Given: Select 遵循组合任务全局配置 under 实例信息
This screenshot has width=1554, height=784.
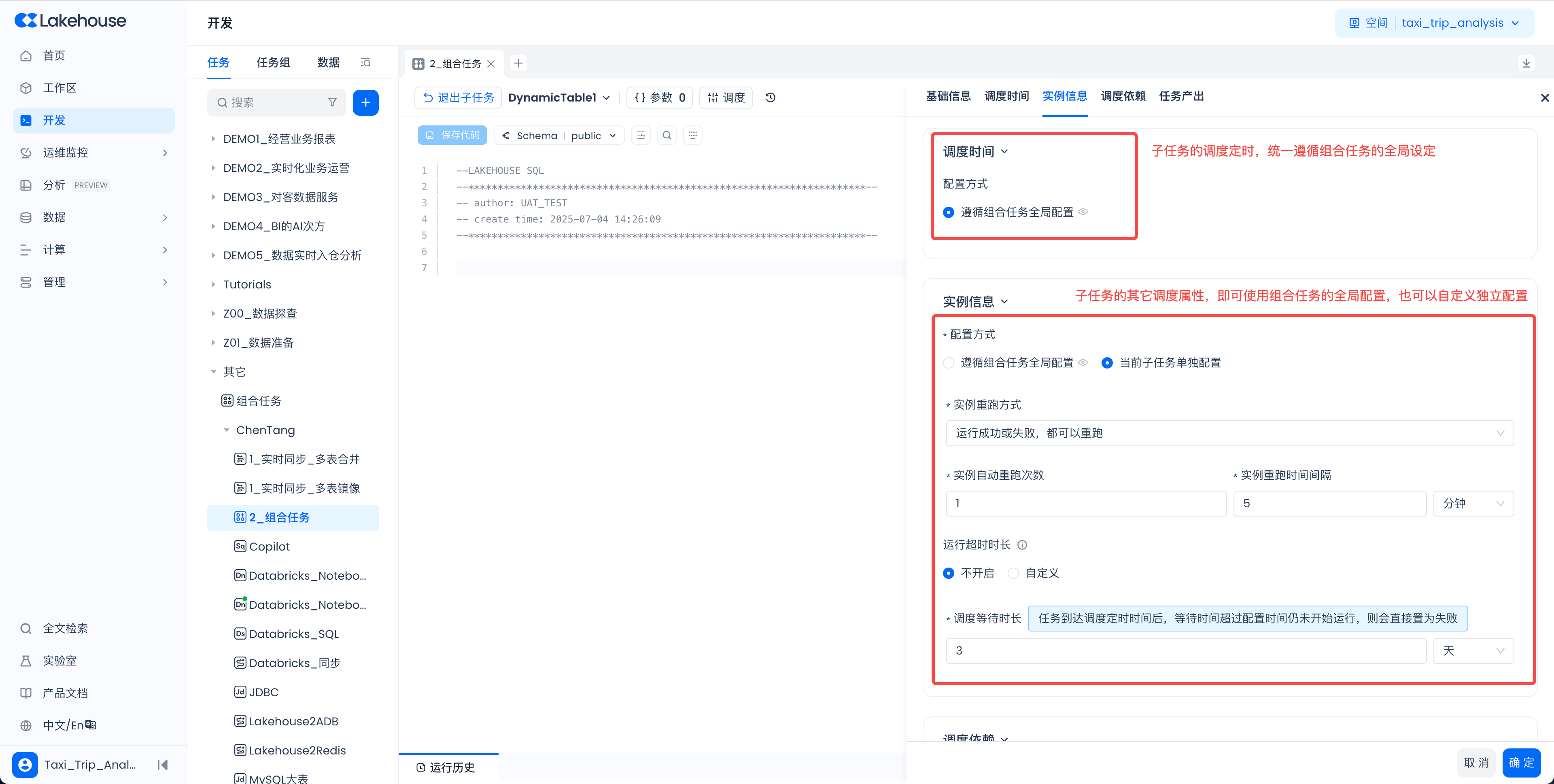Looking at the screenshot, I should point(949,363).
